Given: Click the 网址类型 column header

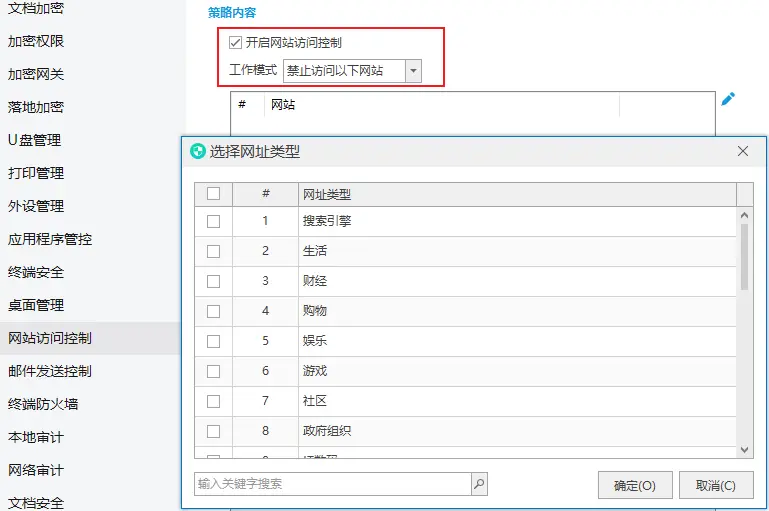Looking at the screenshot, I should (517, 194).
